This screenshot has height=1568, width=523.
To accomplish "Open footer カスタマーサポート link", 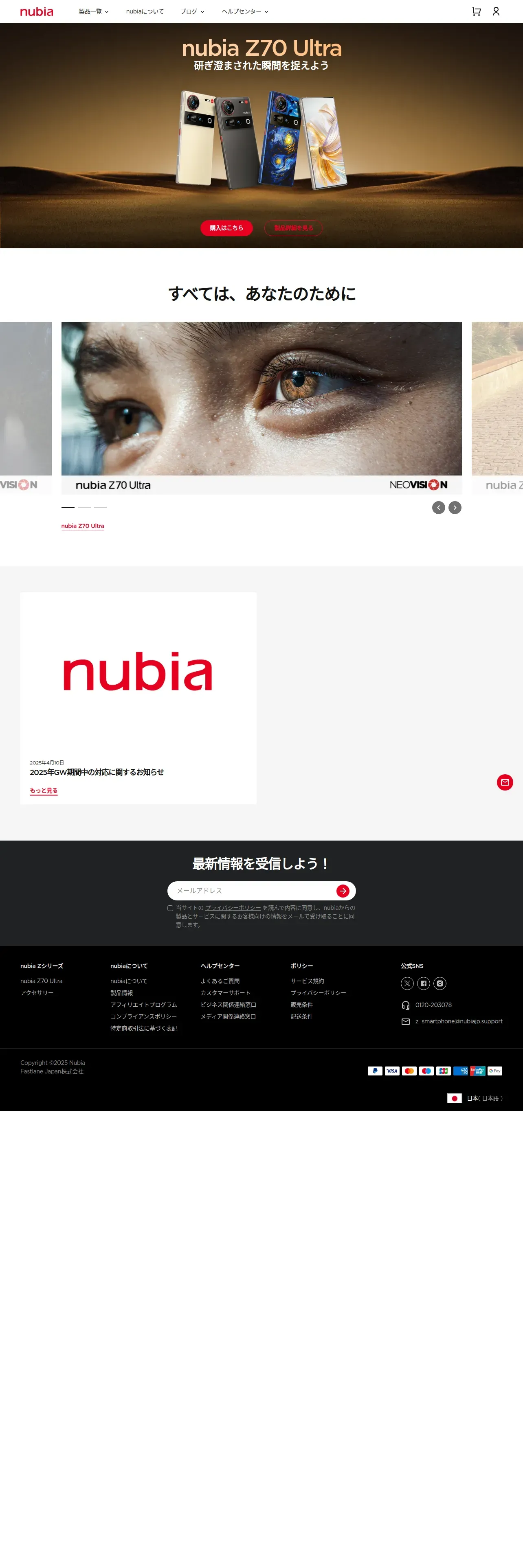I will click(x=226, y=993).
